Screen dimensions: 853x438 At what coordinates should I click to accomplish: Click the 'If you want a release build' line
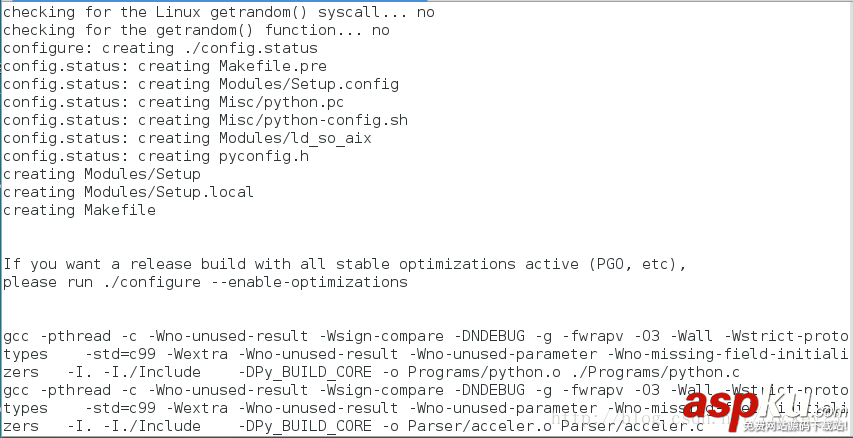(345, 264)
